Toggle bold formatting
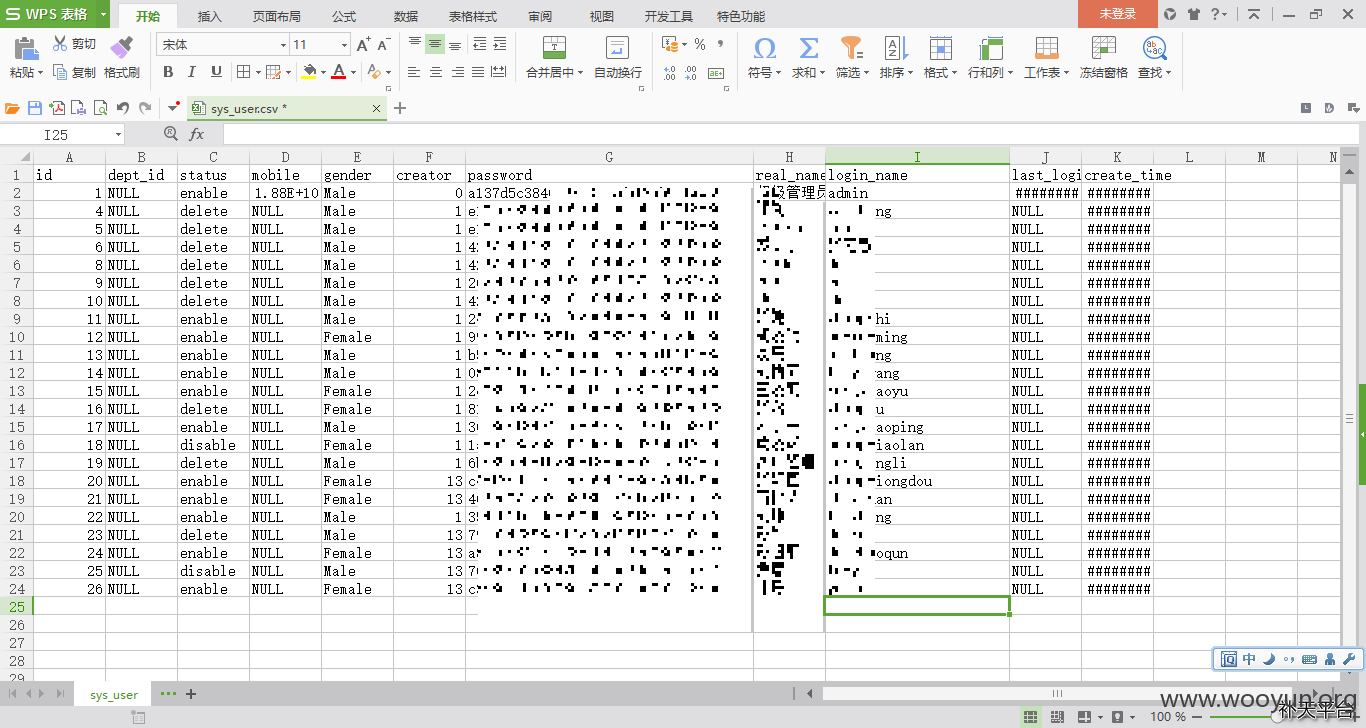This screenshot has height=728, width=1366. (x=168, y=72)
